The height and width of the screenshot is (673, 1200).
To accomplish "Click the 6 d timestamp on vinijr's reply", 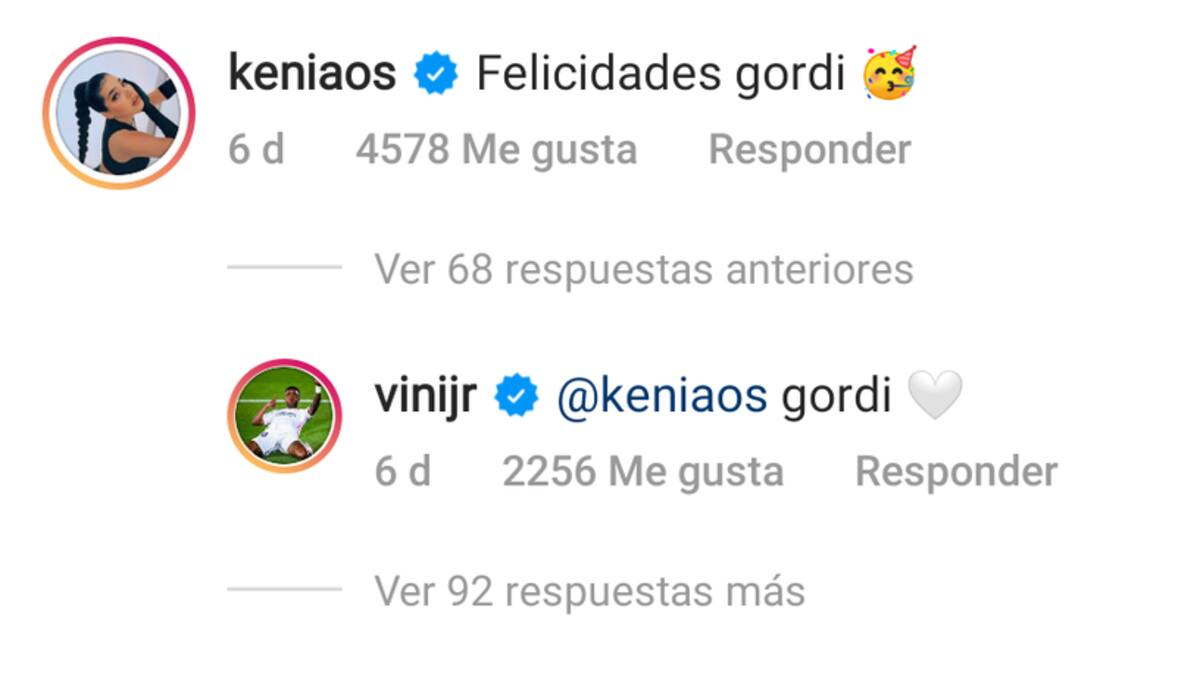I will pyautogui.click(x=402, y=472).
